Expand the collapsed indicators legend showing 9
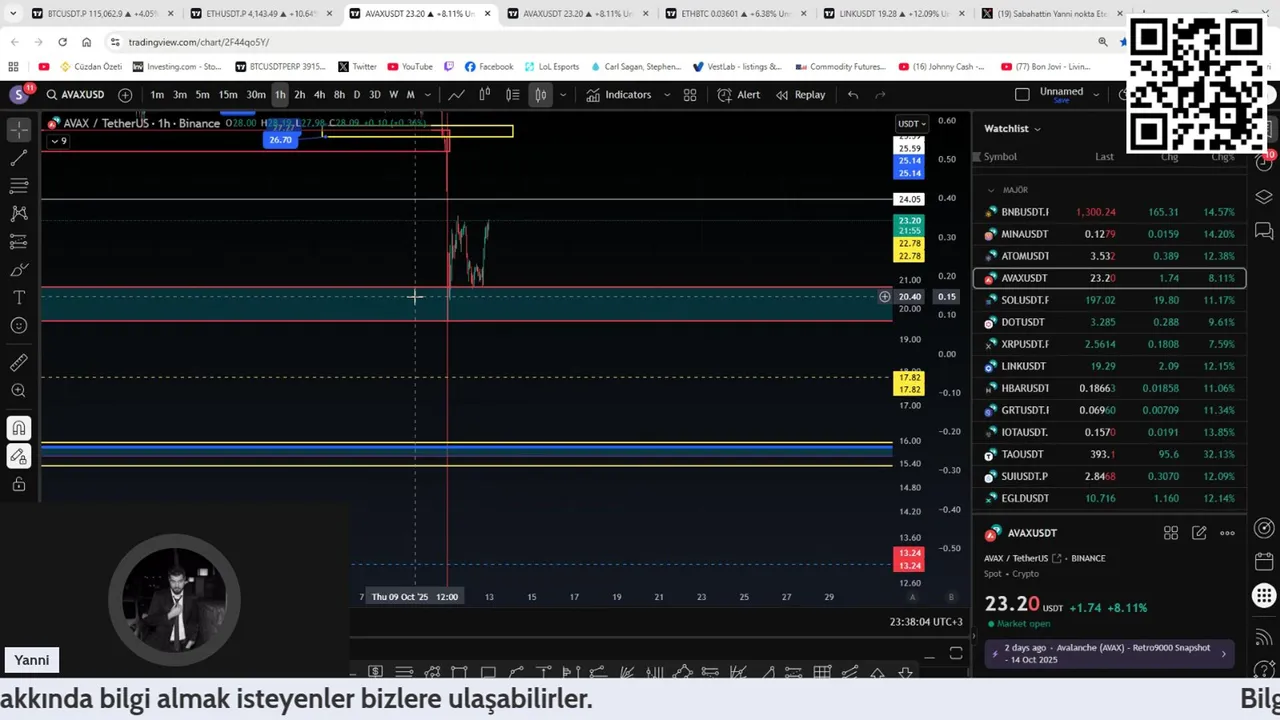 coord(58,141)
